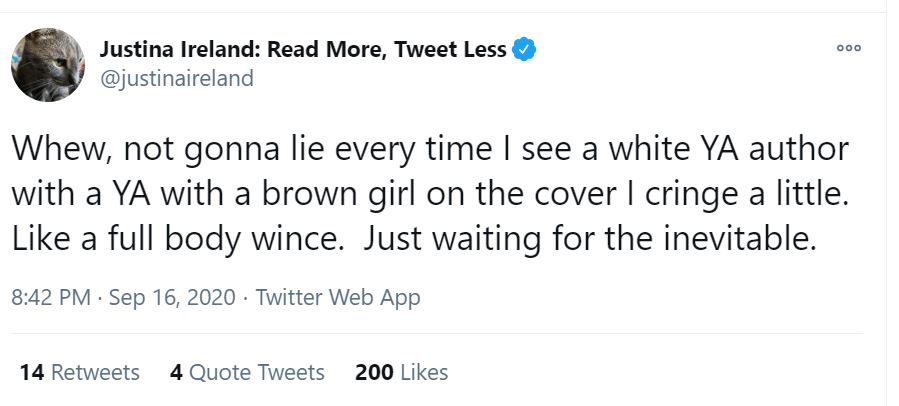Open the tweet's three-dot more options menu

coord(850,48)
